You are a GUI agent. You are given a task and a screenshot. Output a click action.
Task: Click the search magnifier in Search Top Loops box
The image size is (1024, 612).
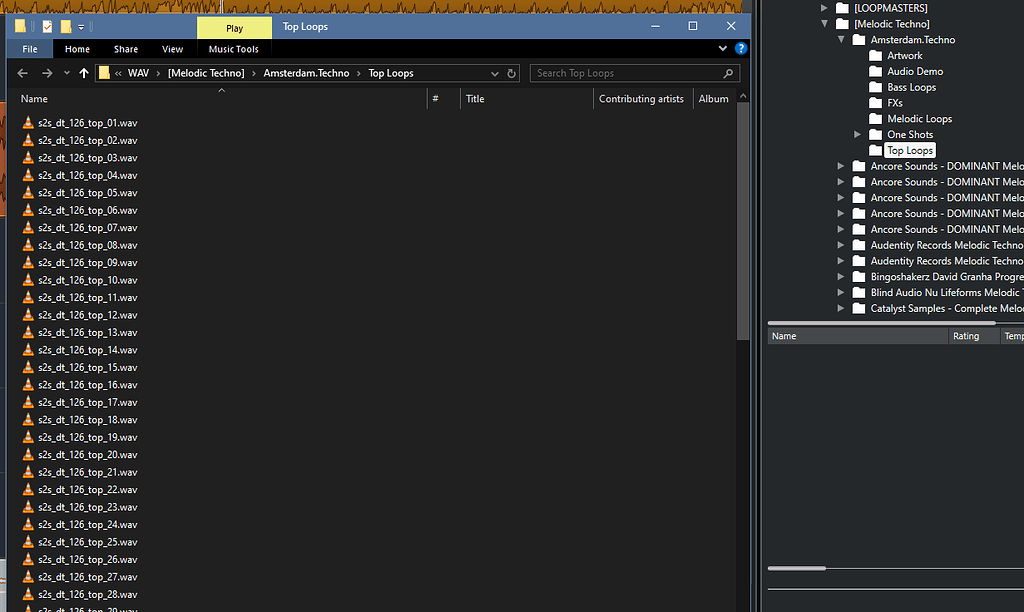coord(728,73)
